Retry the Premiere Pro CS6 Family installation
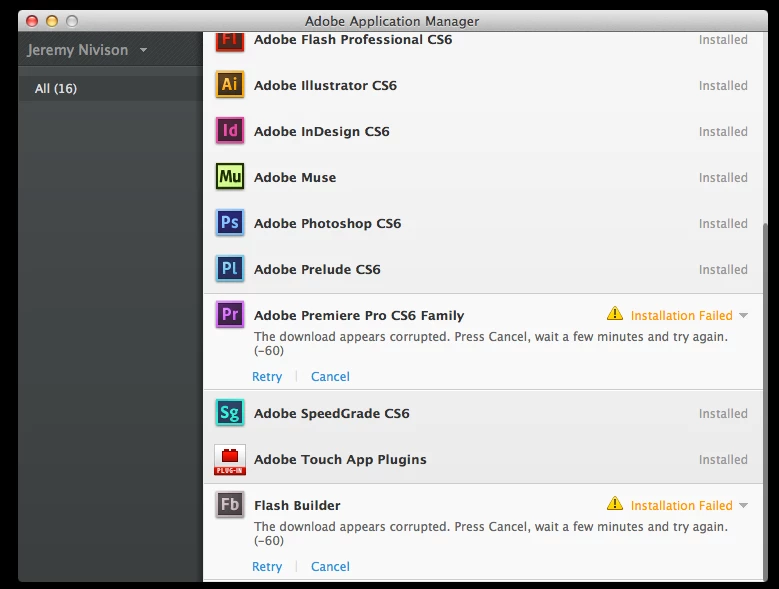Viewport: 779px width, 589px height. click(267, 377)
